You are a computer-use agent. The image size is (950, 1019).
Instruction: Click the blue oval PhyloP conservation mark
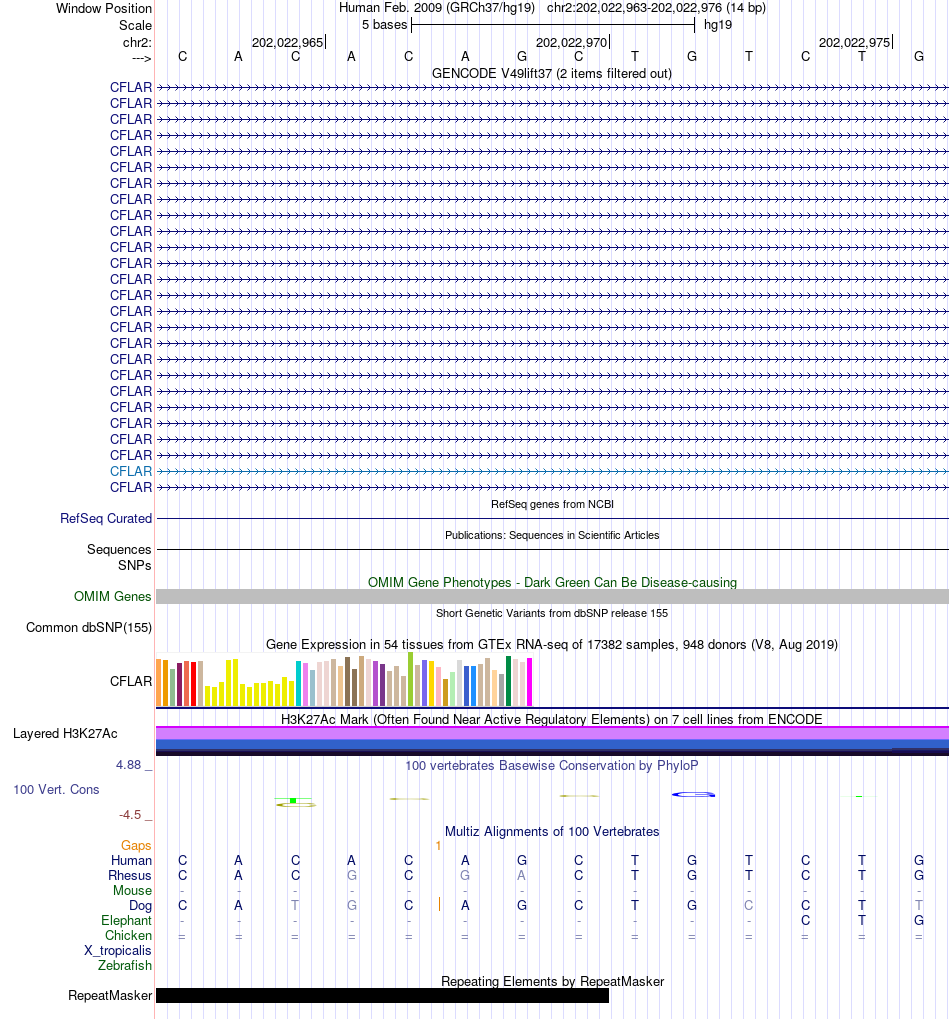693,794
